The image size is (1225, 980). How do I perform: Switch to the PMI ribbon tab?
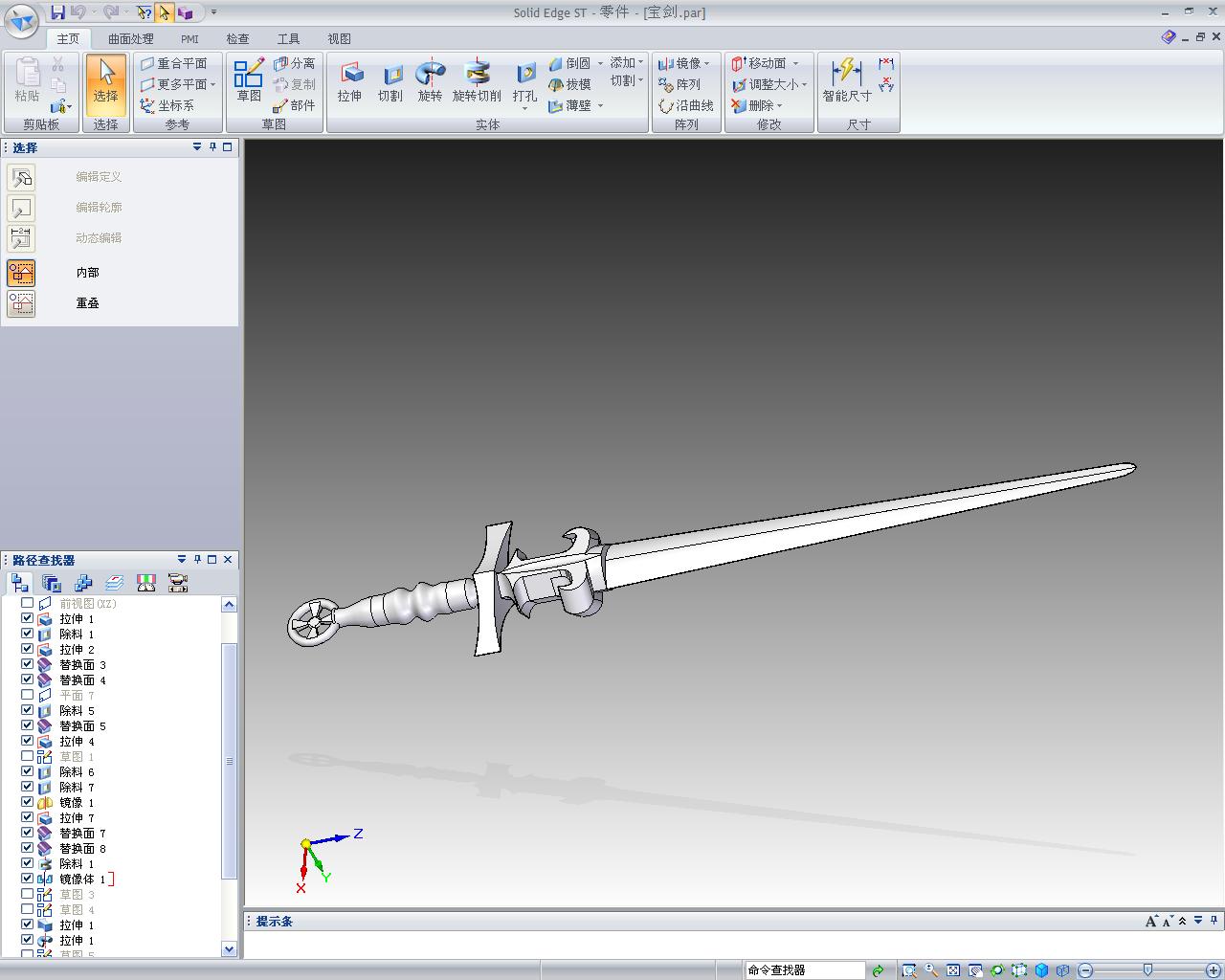pyautogui.click(x=189, y=39)
